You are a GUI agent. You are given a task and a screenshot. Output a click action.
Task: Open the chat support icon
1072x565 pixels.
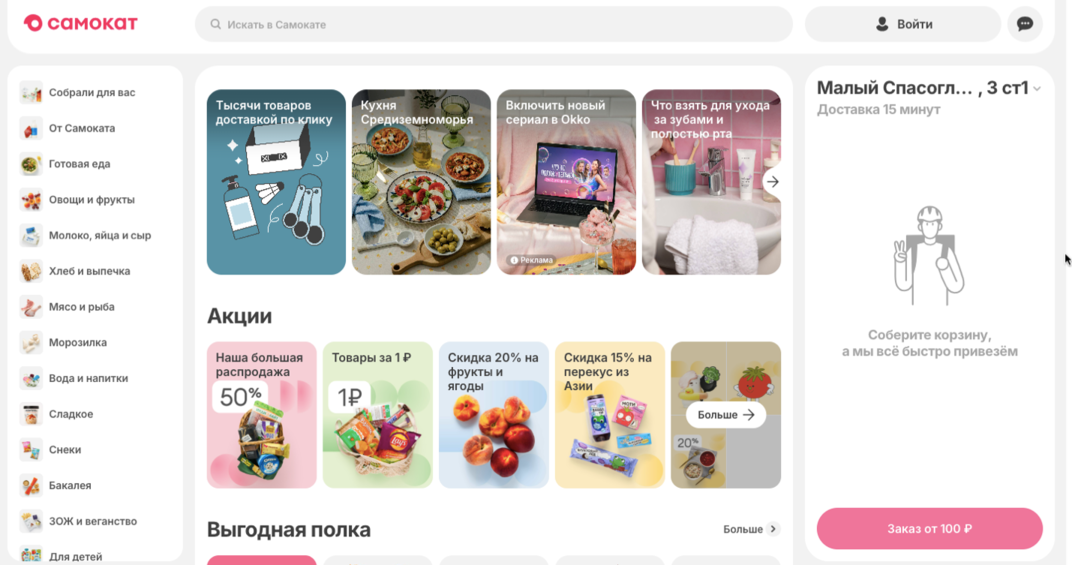coord(1025,24)
